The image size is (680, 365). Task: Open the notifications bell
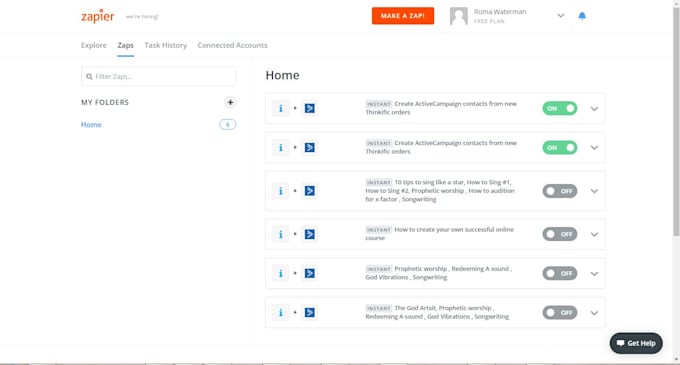pyautogui.click(x=582, y=16)
